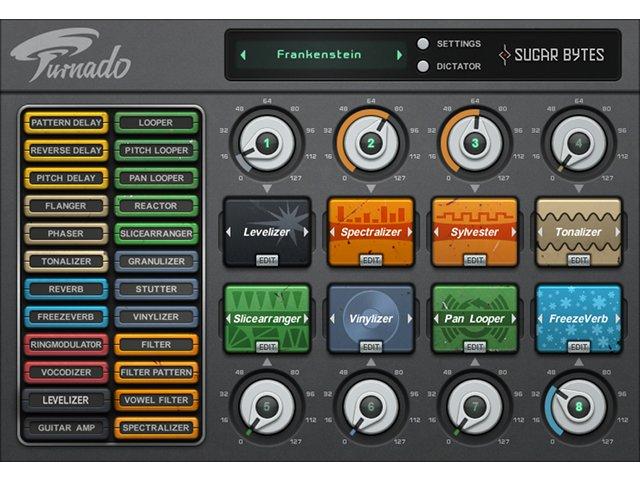Click the Frankenstein preset name display

(320, 55)
